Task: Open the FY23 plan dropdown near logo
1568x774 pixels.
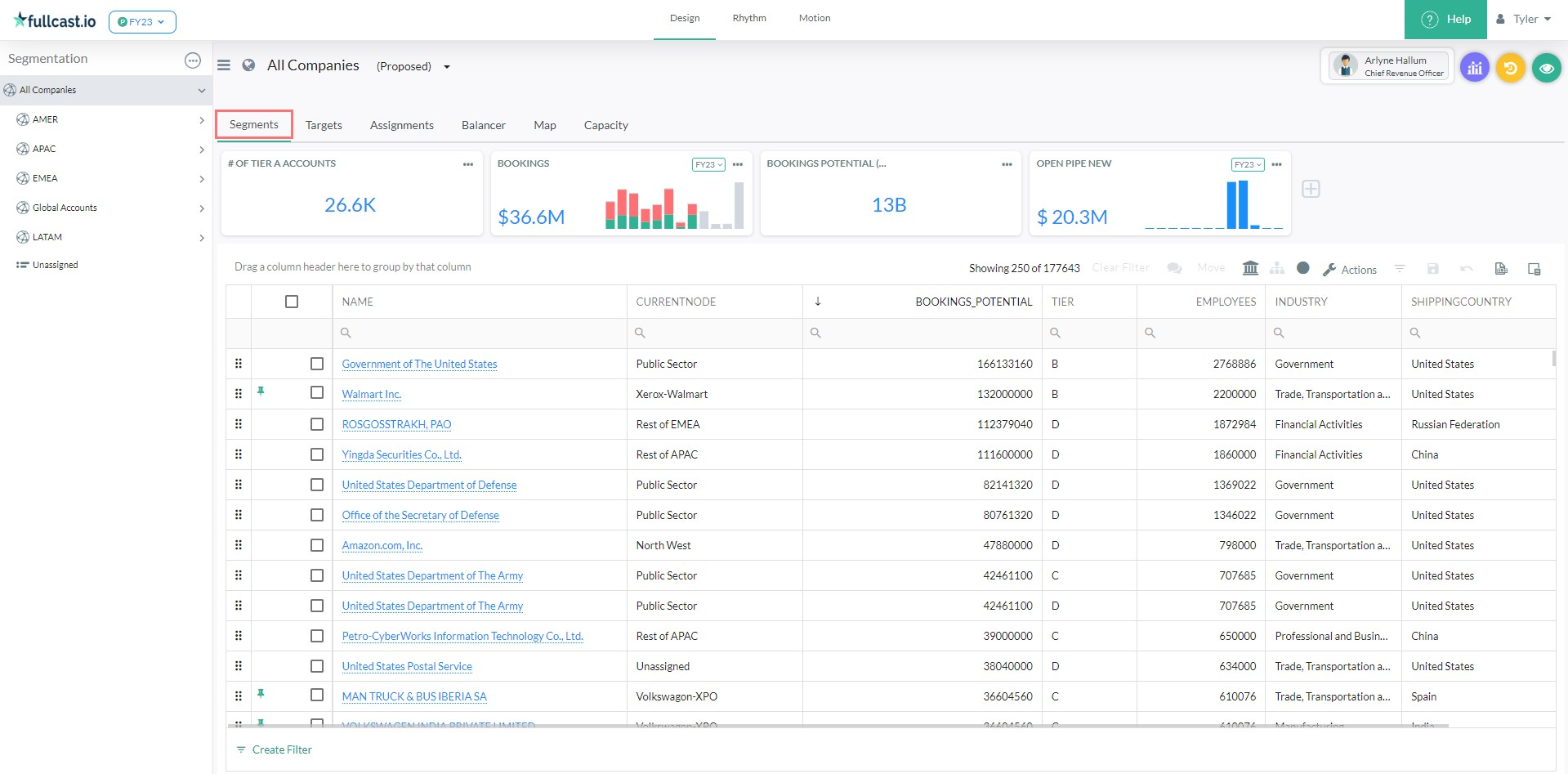Action: point(142,22)
